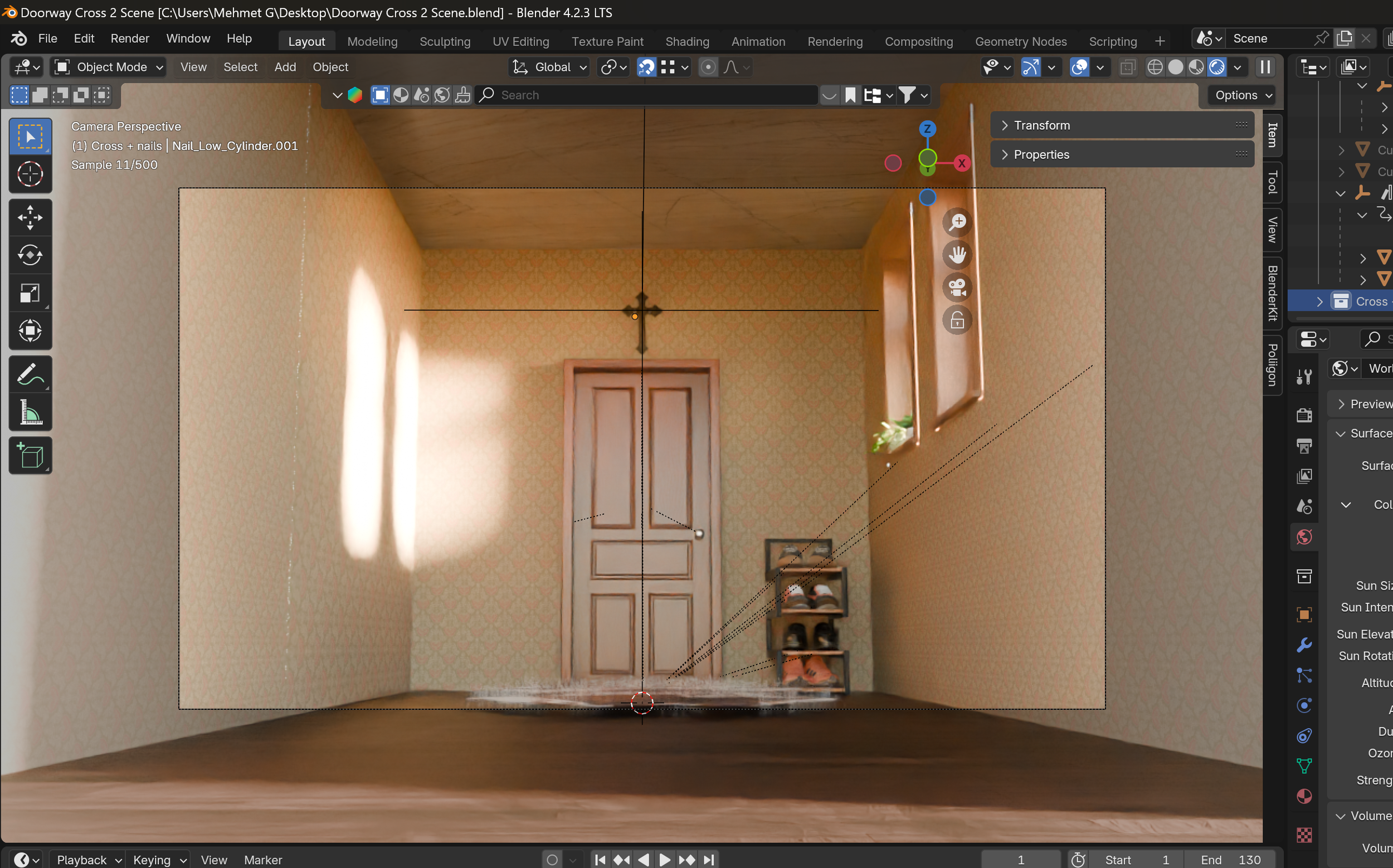Toggle proportional editing button
The image size is (1393, 868).
(x=708, y=67)
